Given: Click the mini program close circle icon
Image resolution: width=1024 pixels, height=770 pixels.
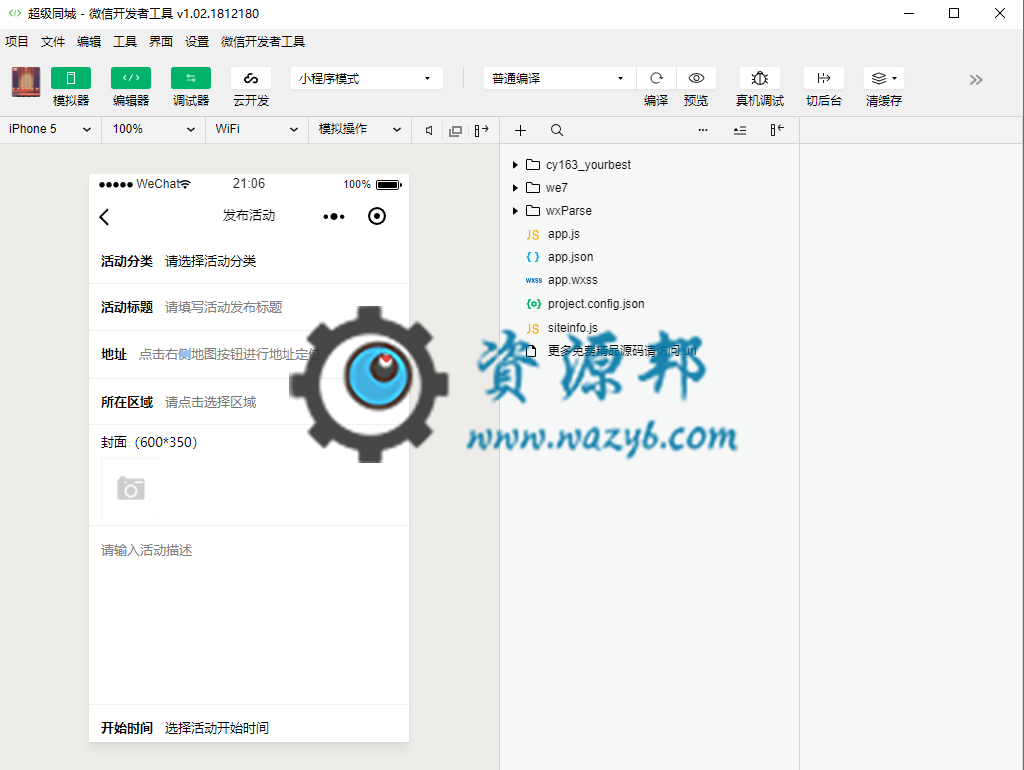Looking at the screenshot, I should (x=377, y=216).
